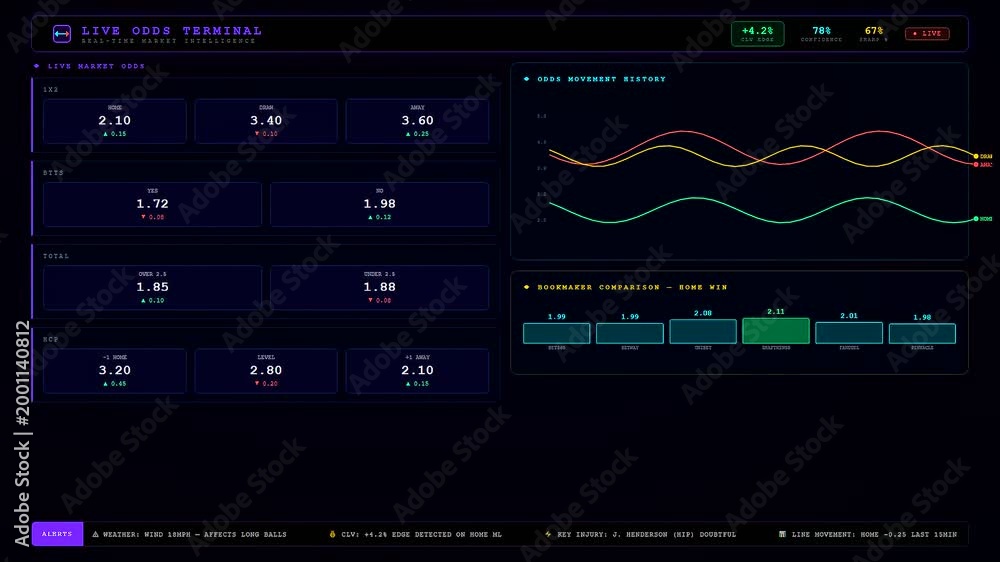
Task: Select the BTTS No 1.98 card
Action: (379, 205)
